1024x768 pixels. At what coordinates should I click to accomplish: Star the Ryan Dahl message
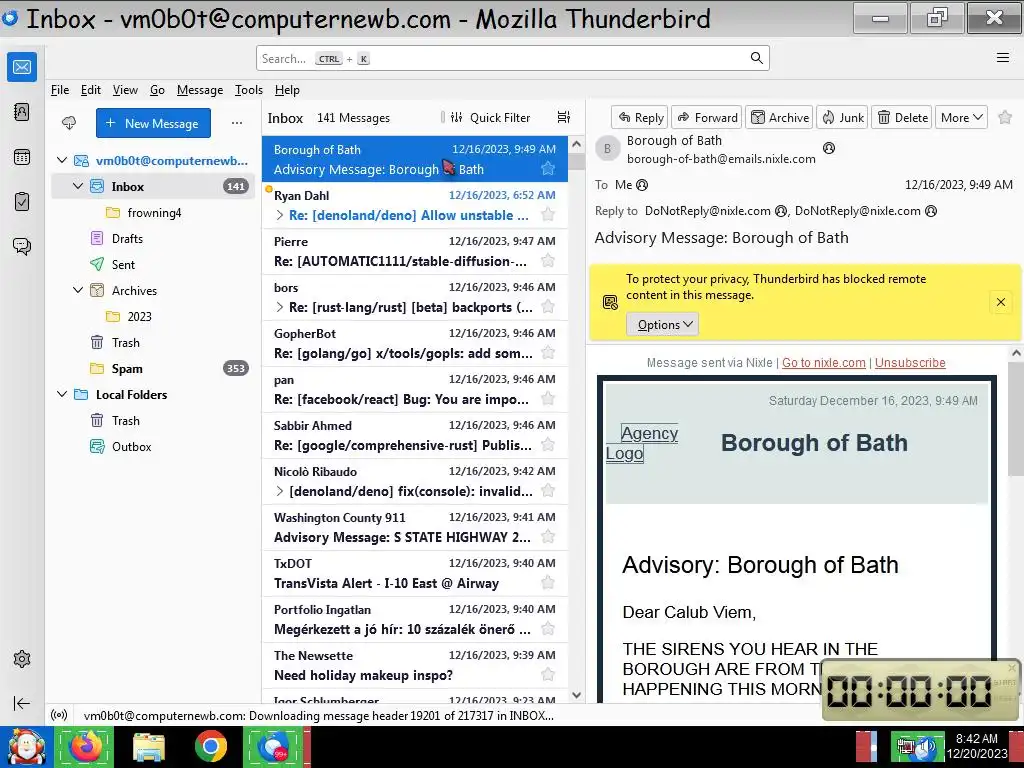pos(548,215)
